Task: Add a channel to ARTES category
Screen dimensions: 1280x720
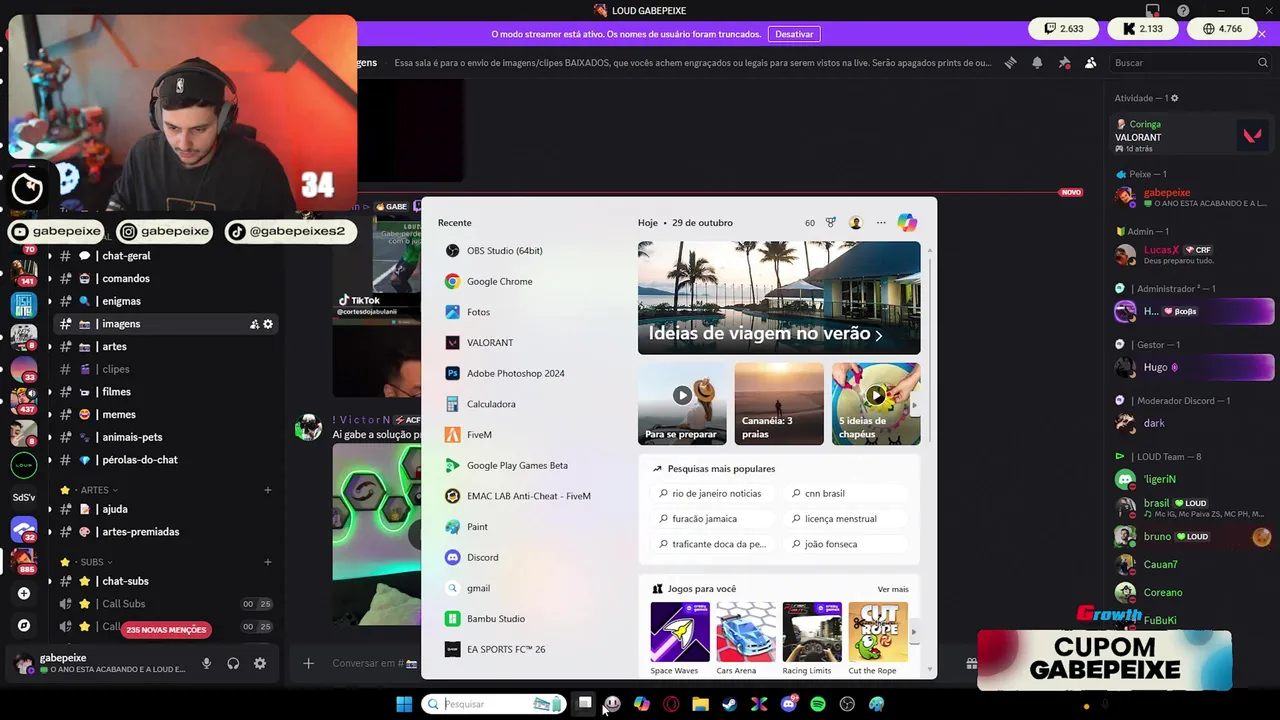Action: [x=268, y=490]
